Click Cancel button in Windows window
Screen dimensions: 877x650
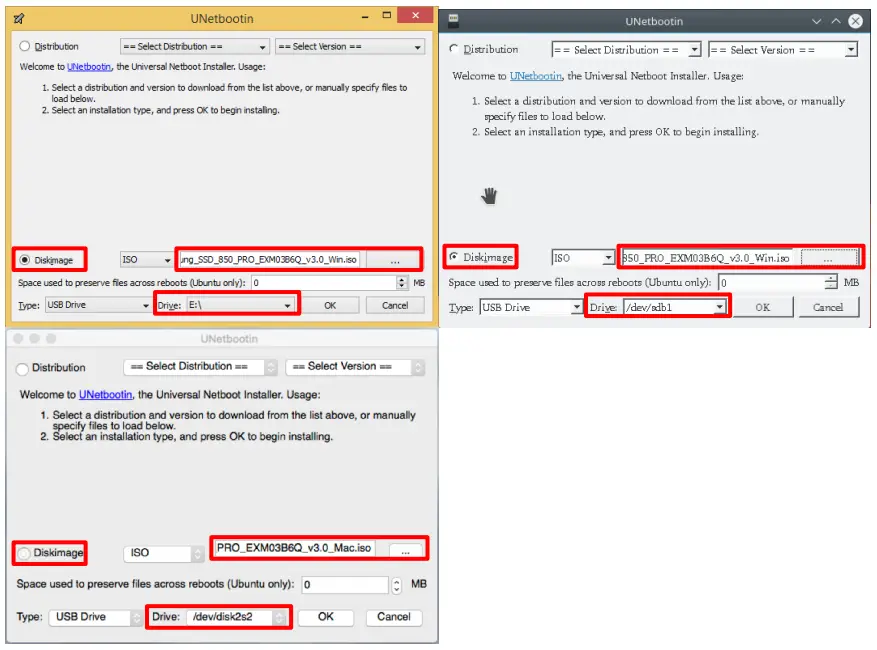[x=395, y=305]
